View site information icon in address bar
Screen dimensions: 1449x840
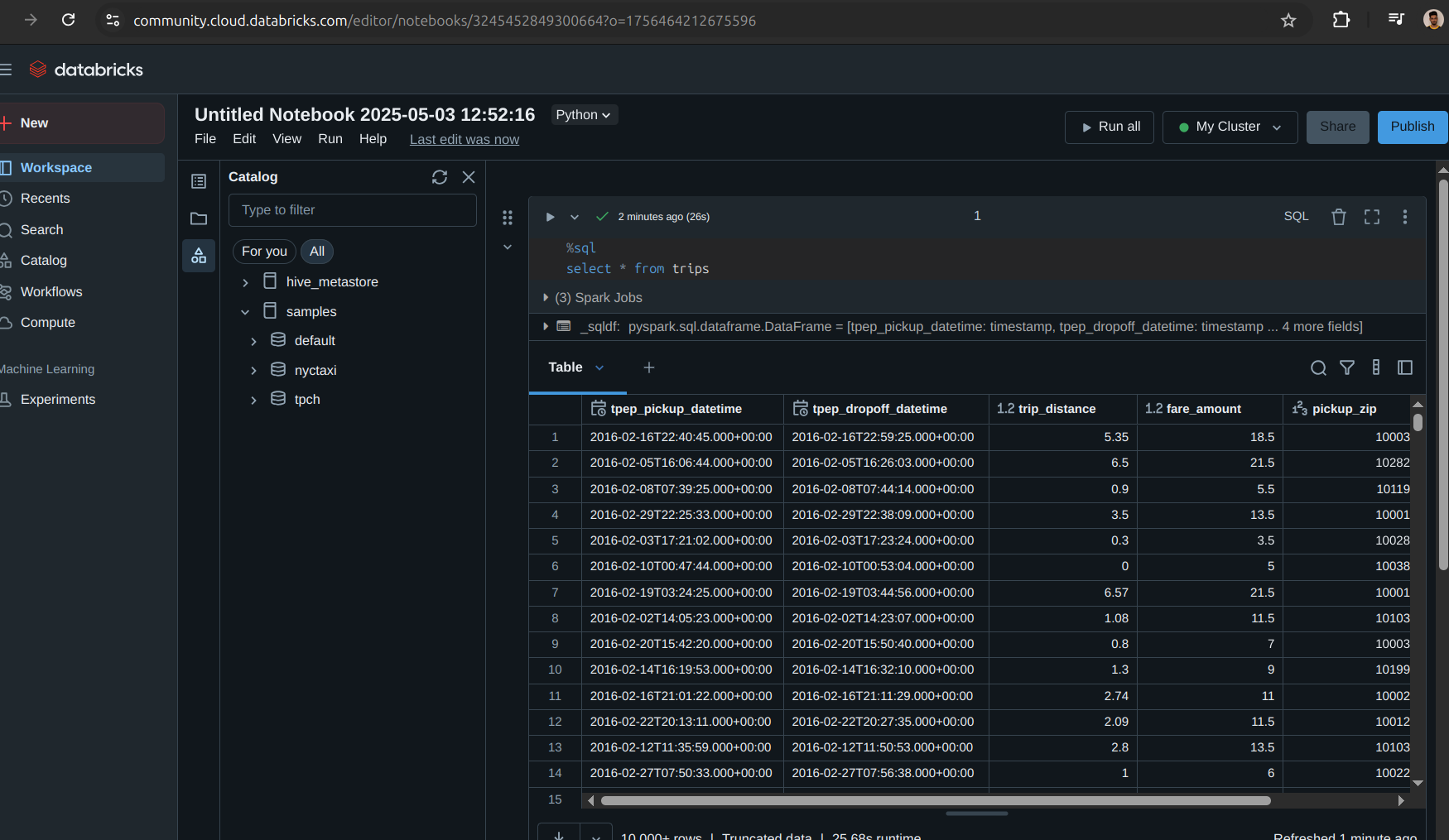[113, 20]
